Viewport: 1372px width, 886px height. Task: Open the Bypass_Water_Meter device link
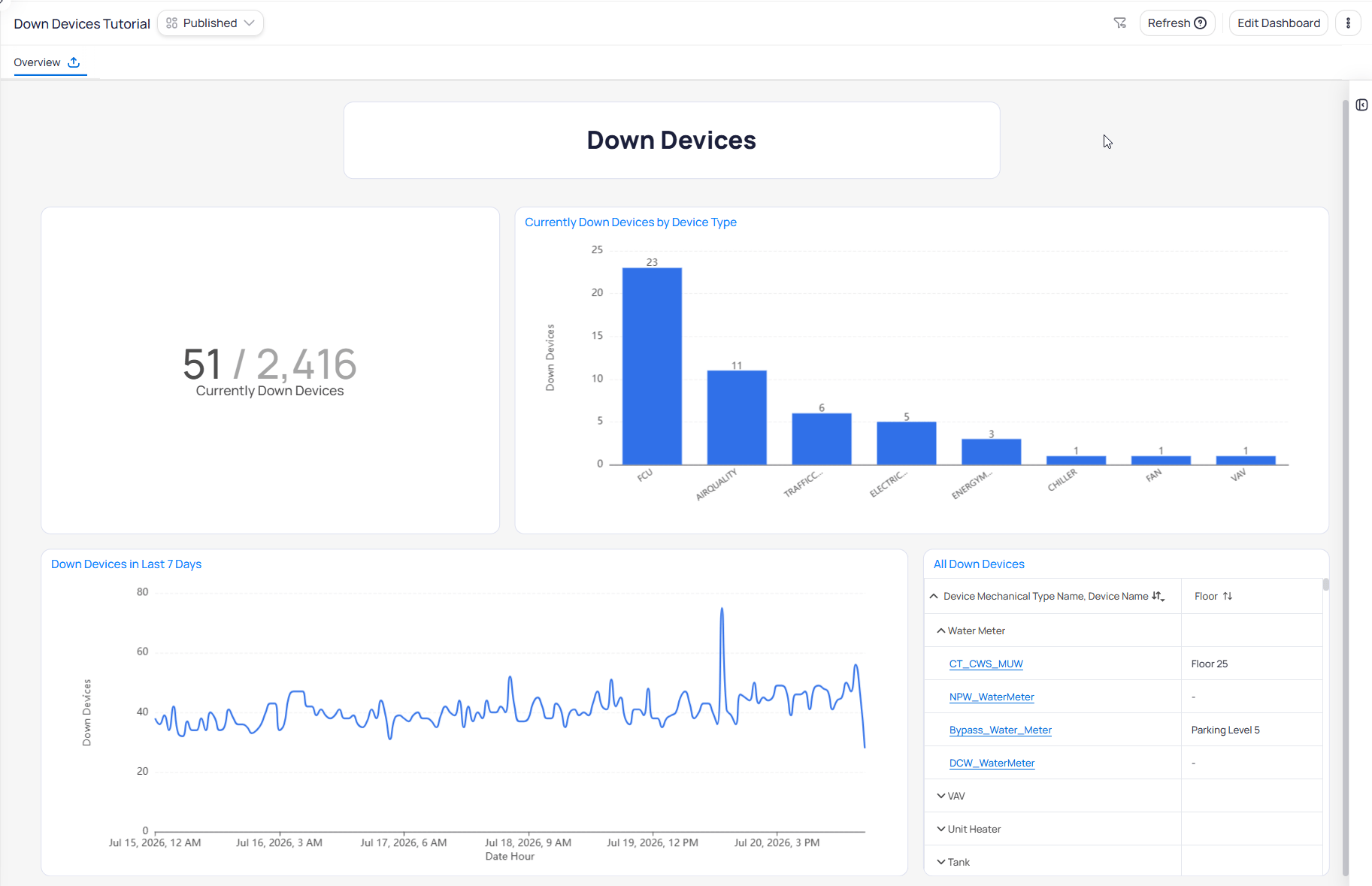click(x=1000, y=730)
